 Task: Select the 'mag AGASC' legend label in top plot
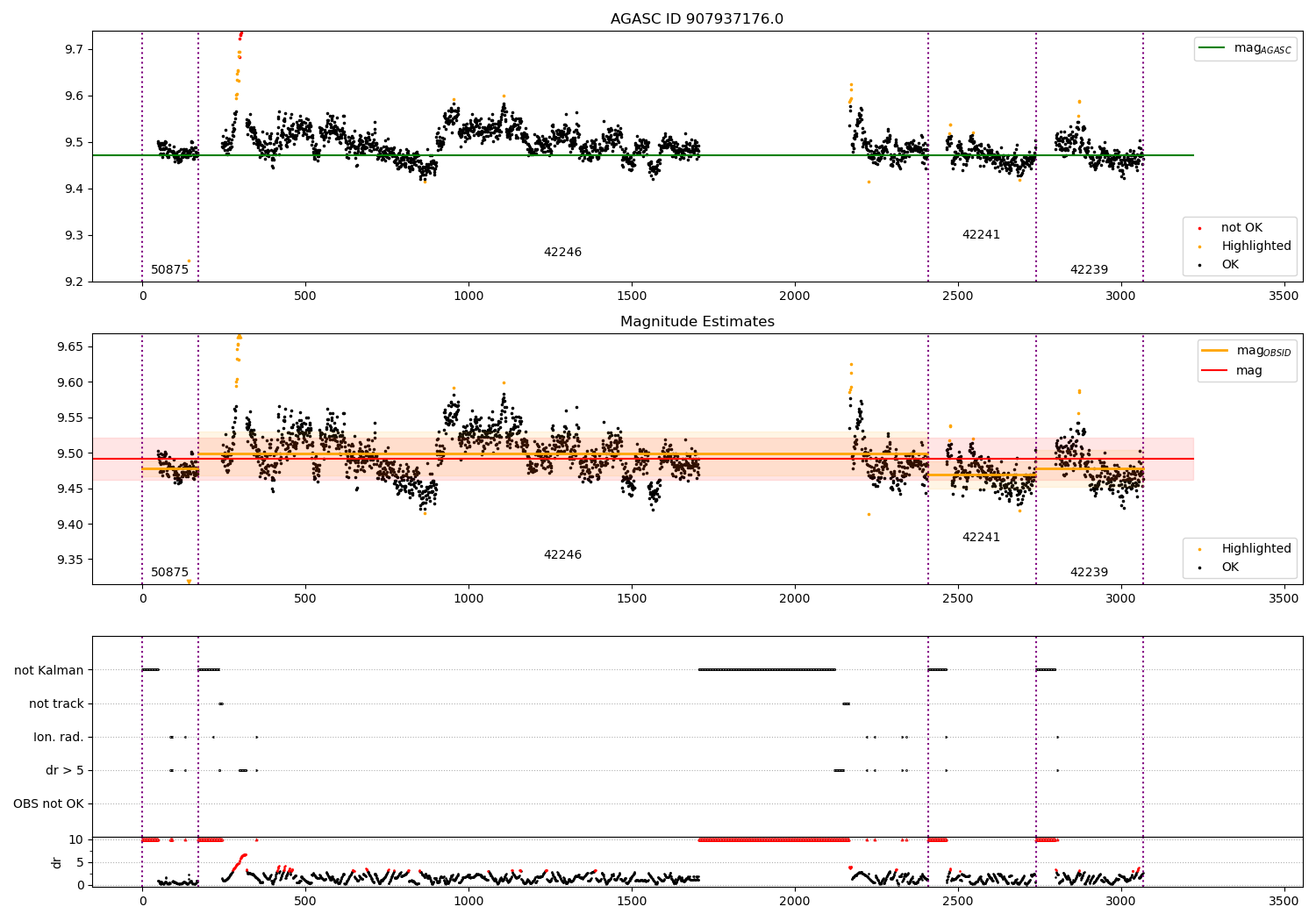tap(1262, 48)
